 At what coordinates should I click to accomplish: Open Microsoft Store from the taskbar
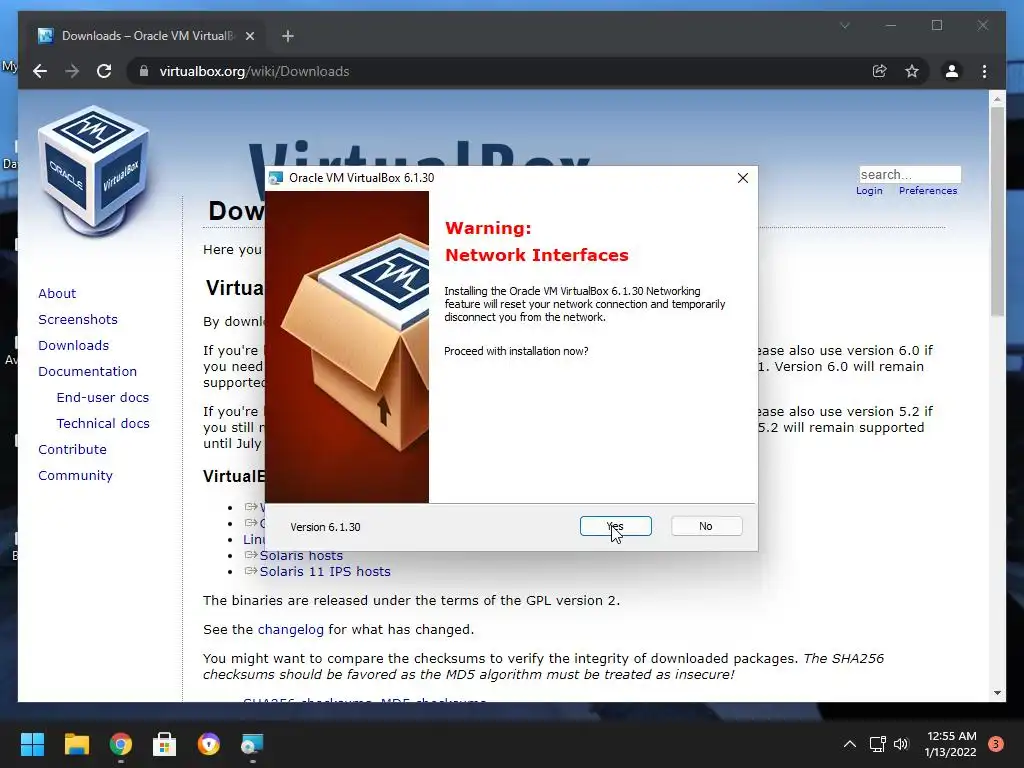[x=165, y=744]
